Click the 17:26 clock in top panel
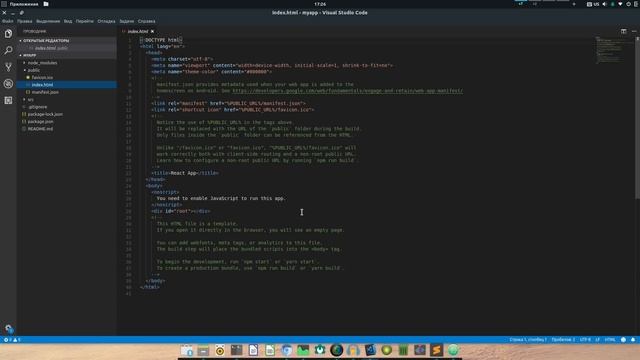Viewport: 640px width, 360px height. point(320,4)
